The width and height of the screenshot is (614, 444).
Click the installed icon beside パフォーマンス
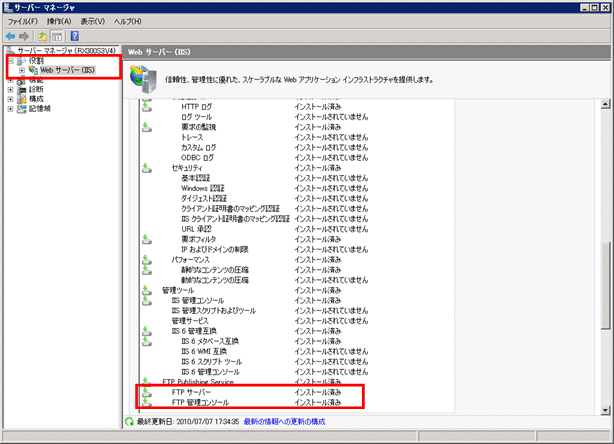tap(147, 259)
